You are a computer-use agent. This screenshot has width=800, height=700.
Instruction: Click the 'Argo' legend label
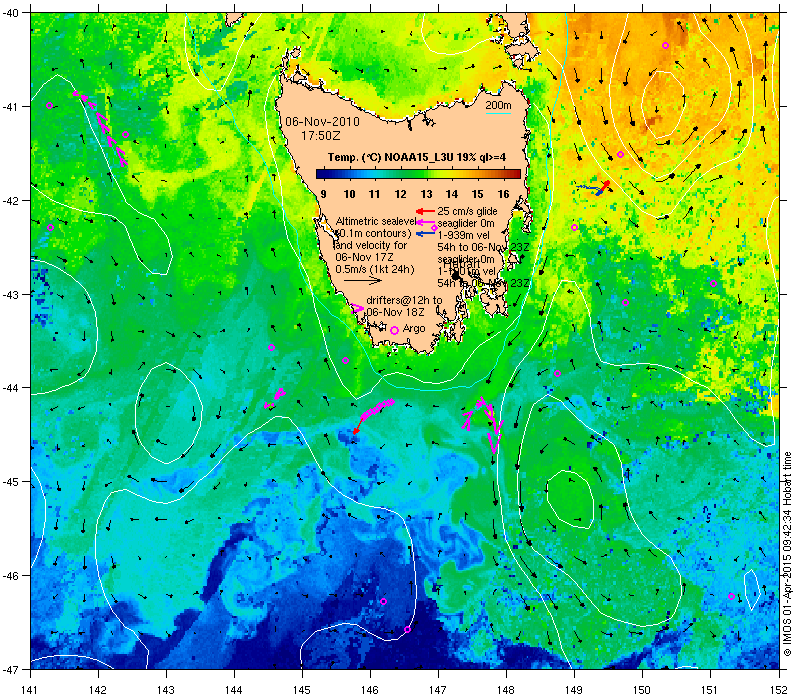point(414,329)
